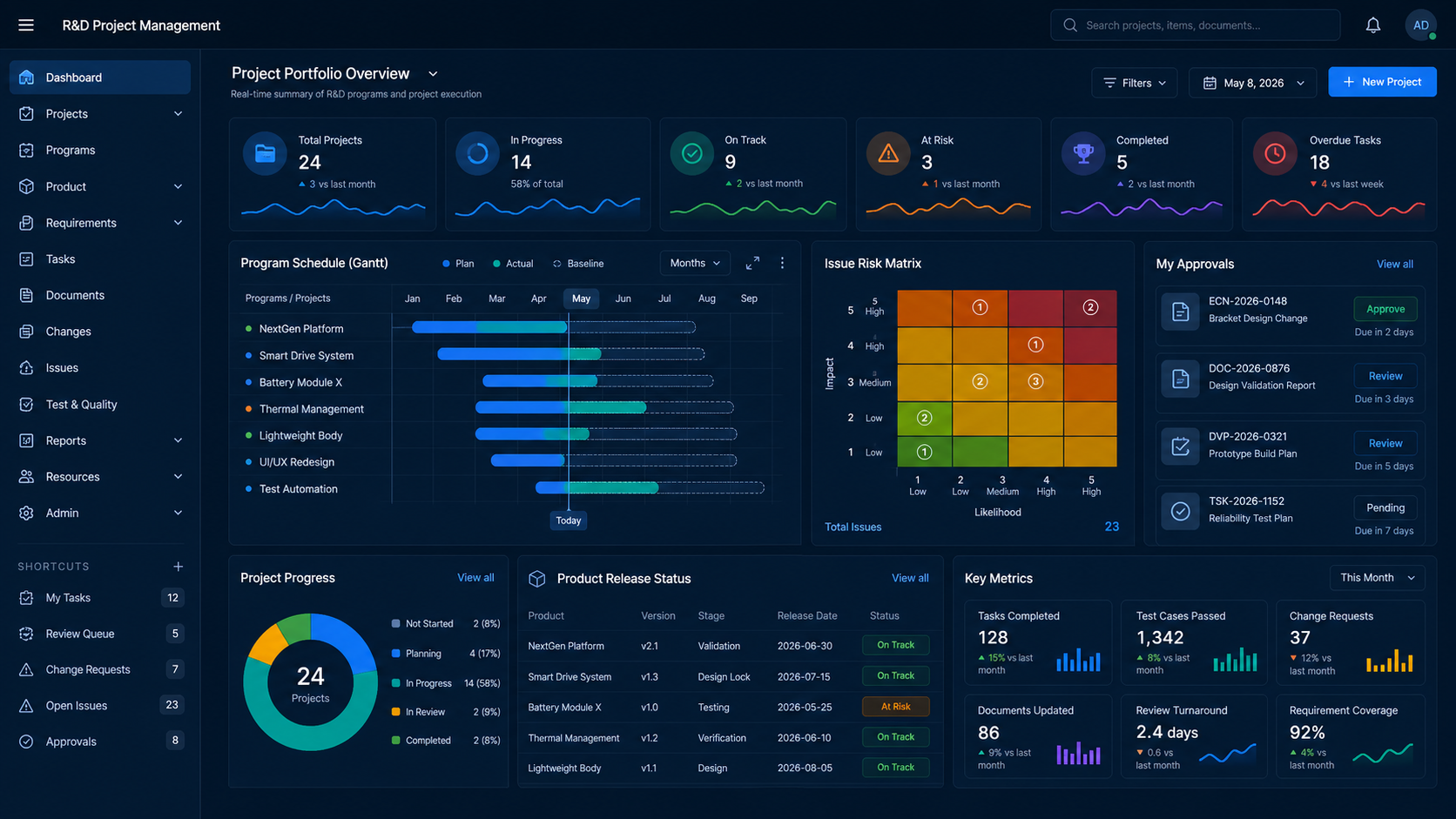Click the At Risk warning triangle icon
The width and height of the screenshot is (1456, 819).
888,154
